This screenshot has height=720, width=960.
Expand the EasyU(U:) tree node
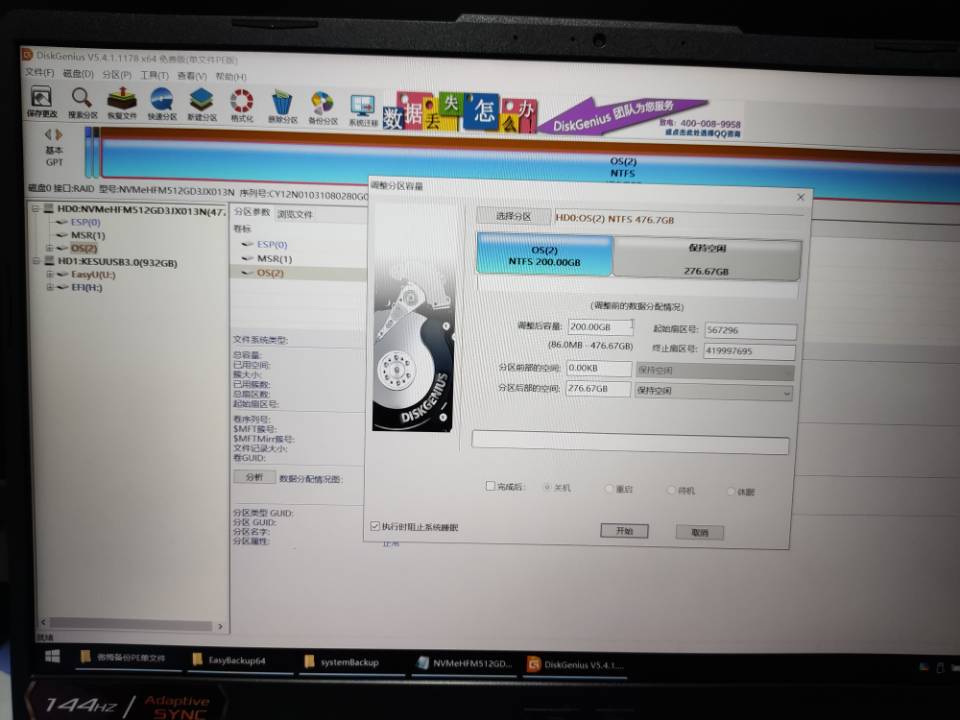coord(50,274)
